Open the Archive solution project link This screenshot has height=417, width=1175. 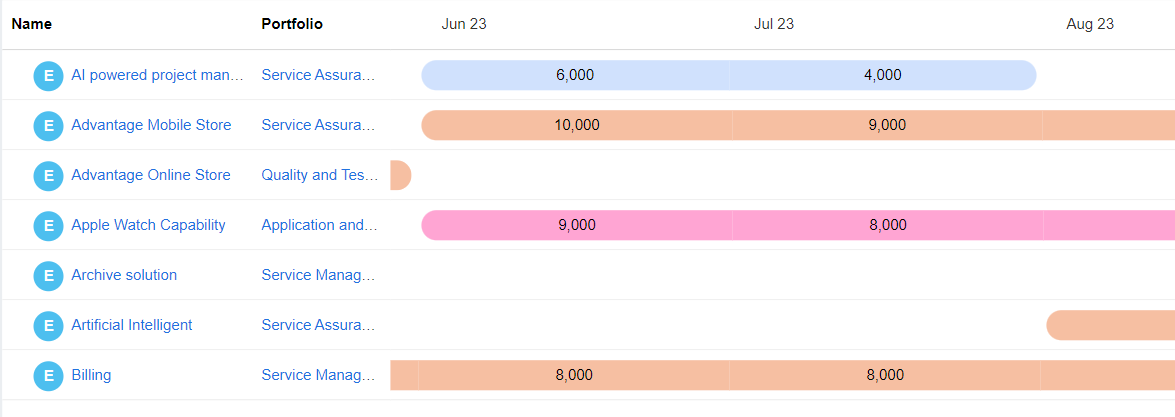tap(124, 275)
